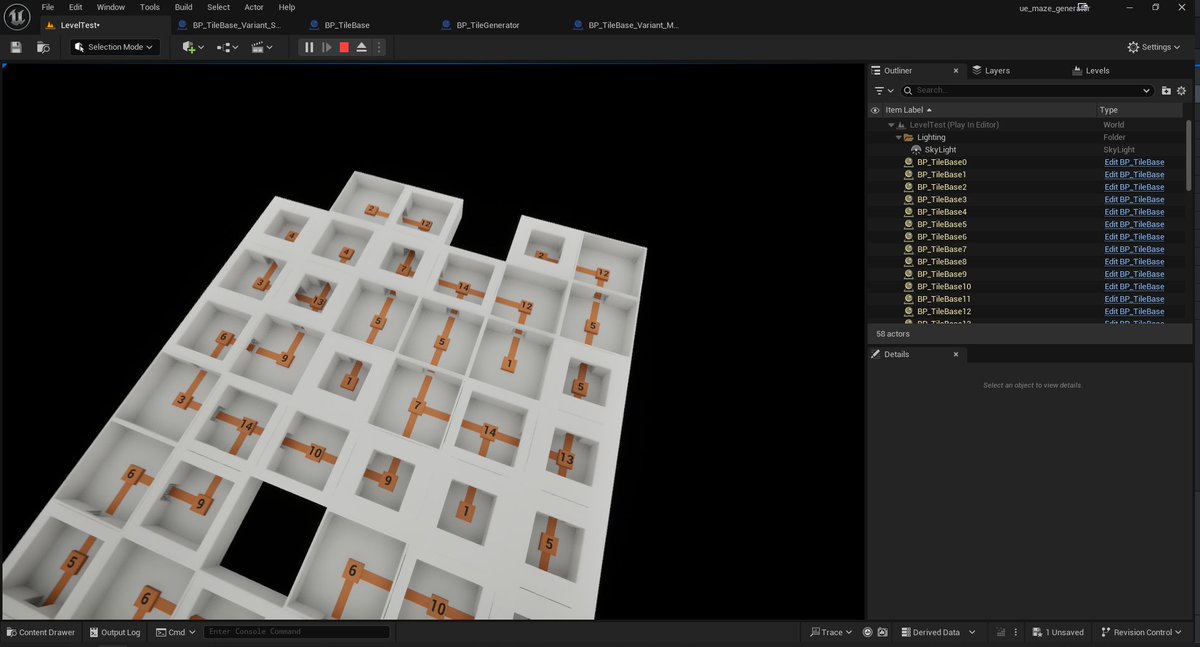This screenshot has height=647, width=1200.
Task: Toggle the visibility eye column header
Action: tap(875, 110)
